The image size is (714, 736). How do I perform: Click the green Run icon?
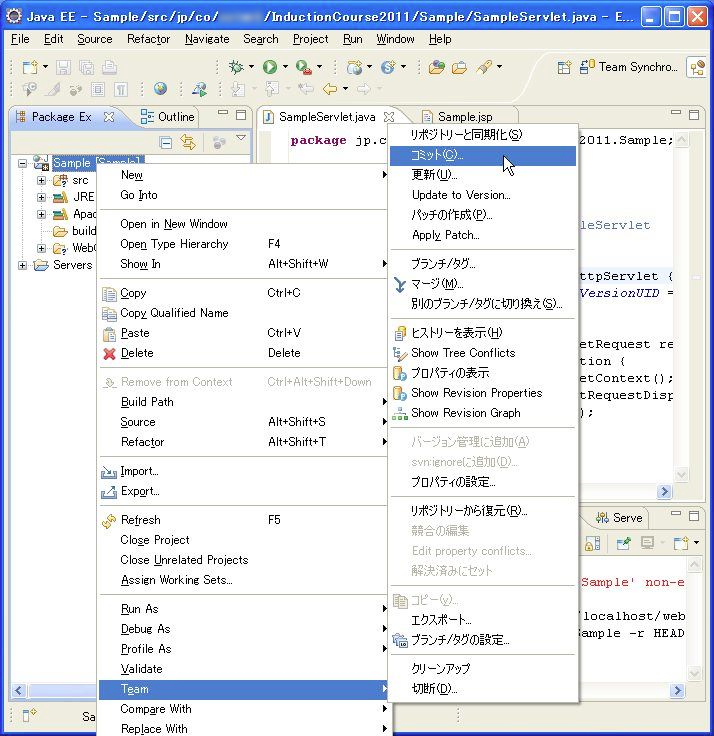(270, 67)
